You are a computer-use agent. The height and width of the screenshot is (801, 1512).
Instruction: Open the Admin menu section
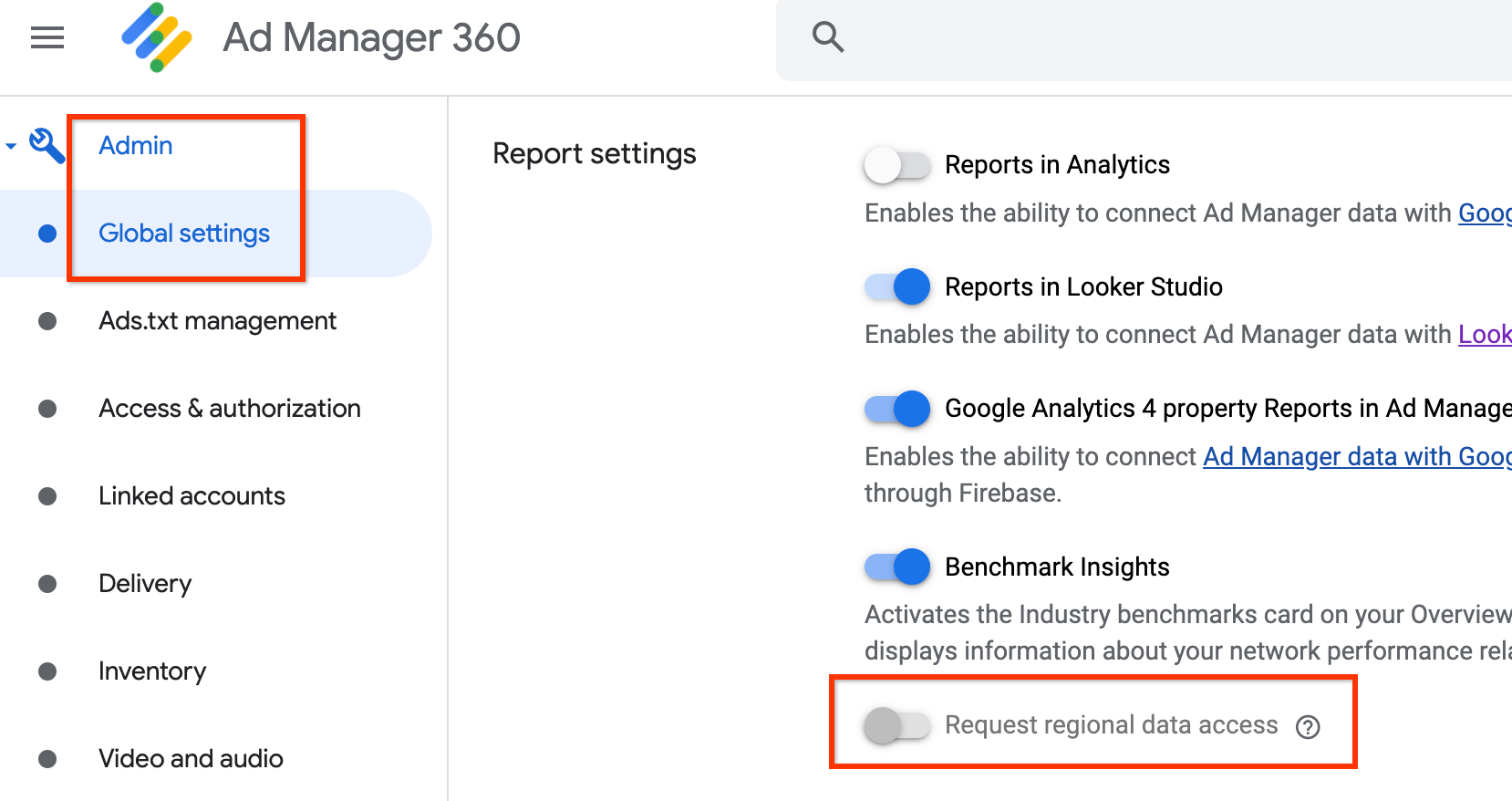(136, 146)
